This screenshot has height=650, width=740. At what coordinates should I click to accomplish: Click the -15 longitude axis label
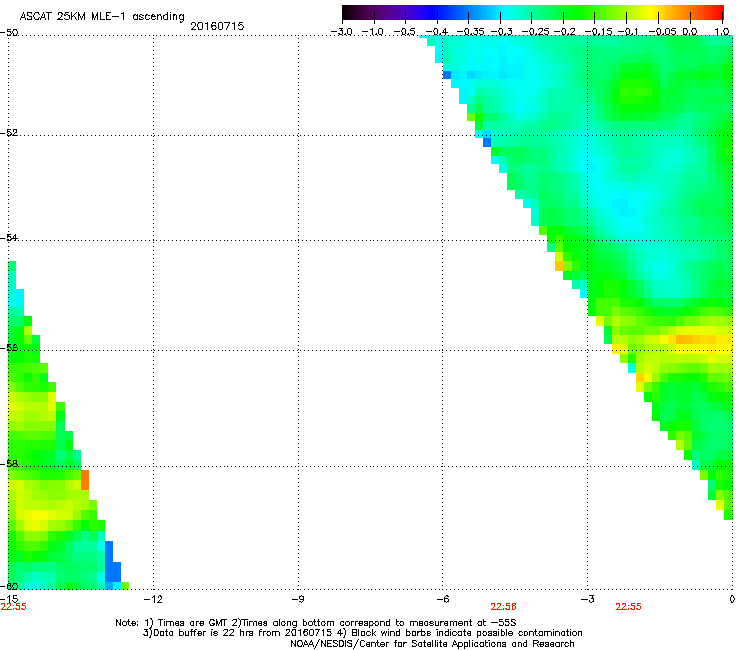pyautogui.click(x=9, y=599)
